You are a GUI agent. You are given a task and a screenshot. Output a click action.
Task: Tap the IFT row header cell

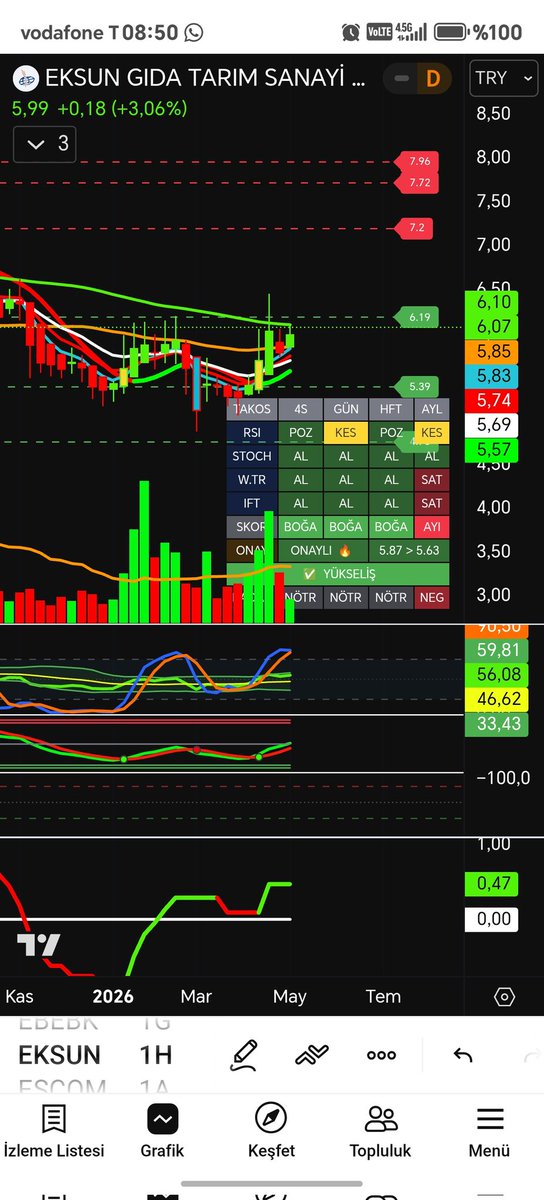[x=252, y=503]
